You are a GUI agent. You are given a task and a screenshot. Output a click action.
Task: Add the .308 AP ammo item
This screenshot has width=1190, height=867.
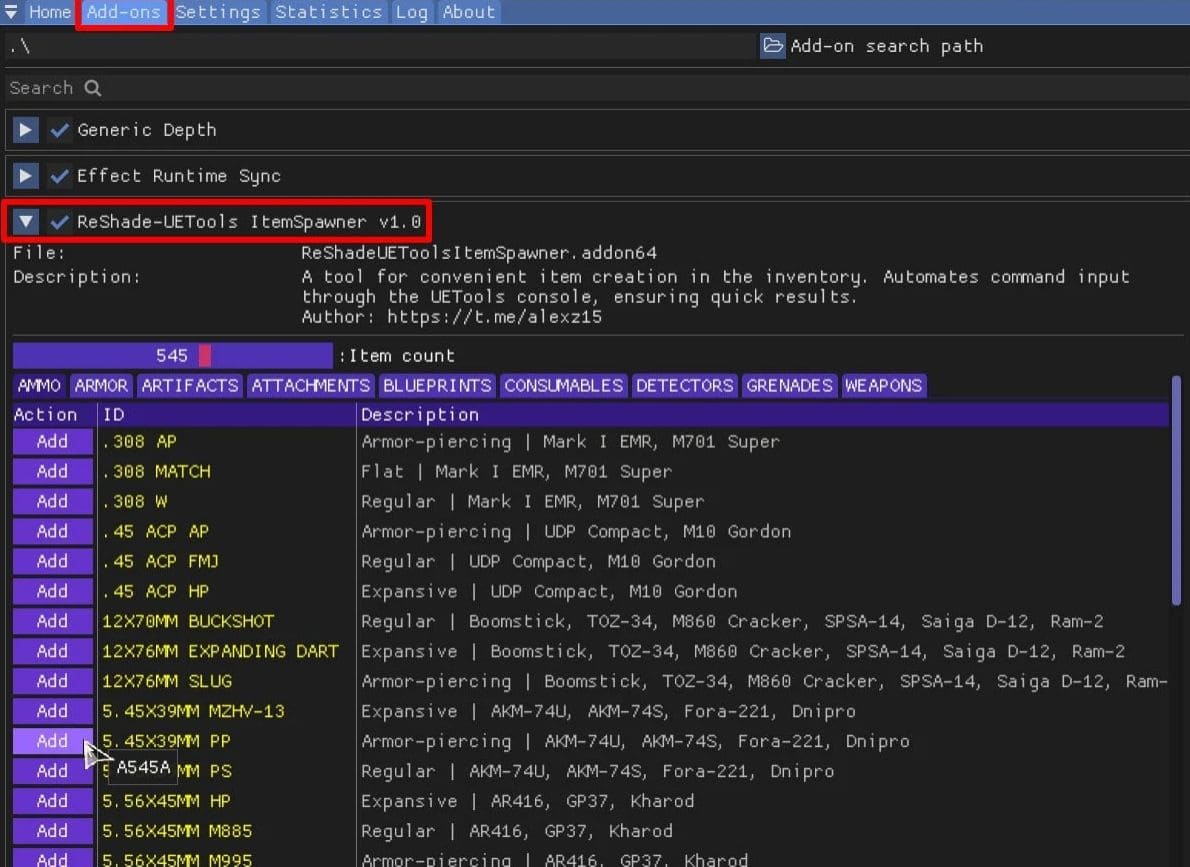click(x=52, y=442)
